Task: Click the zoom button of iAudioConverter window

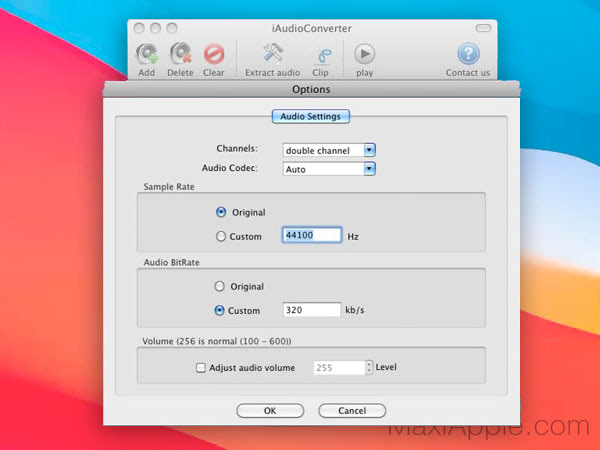Action: [172, 28]
